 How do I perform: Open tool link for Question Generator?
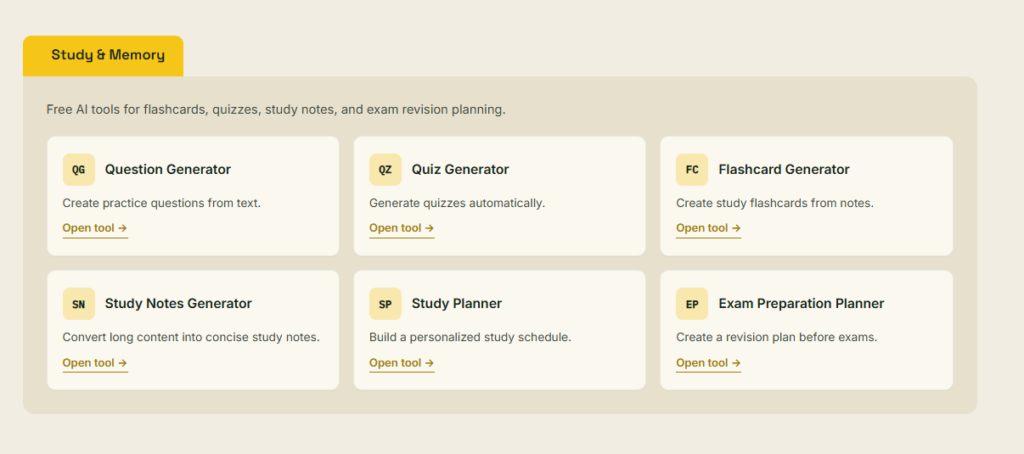[x=95, y=229]
